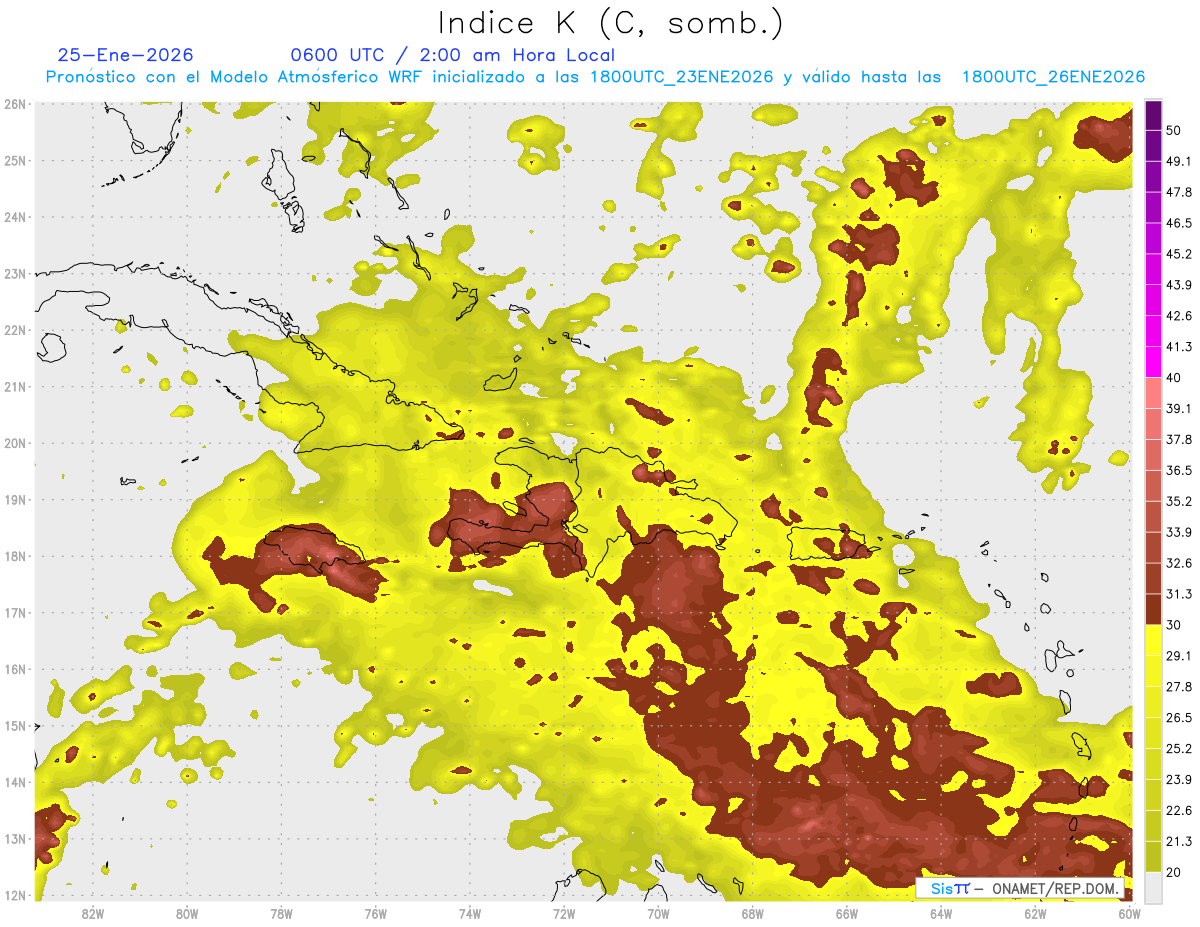Click the "70W" longitude label

point(658,913)
